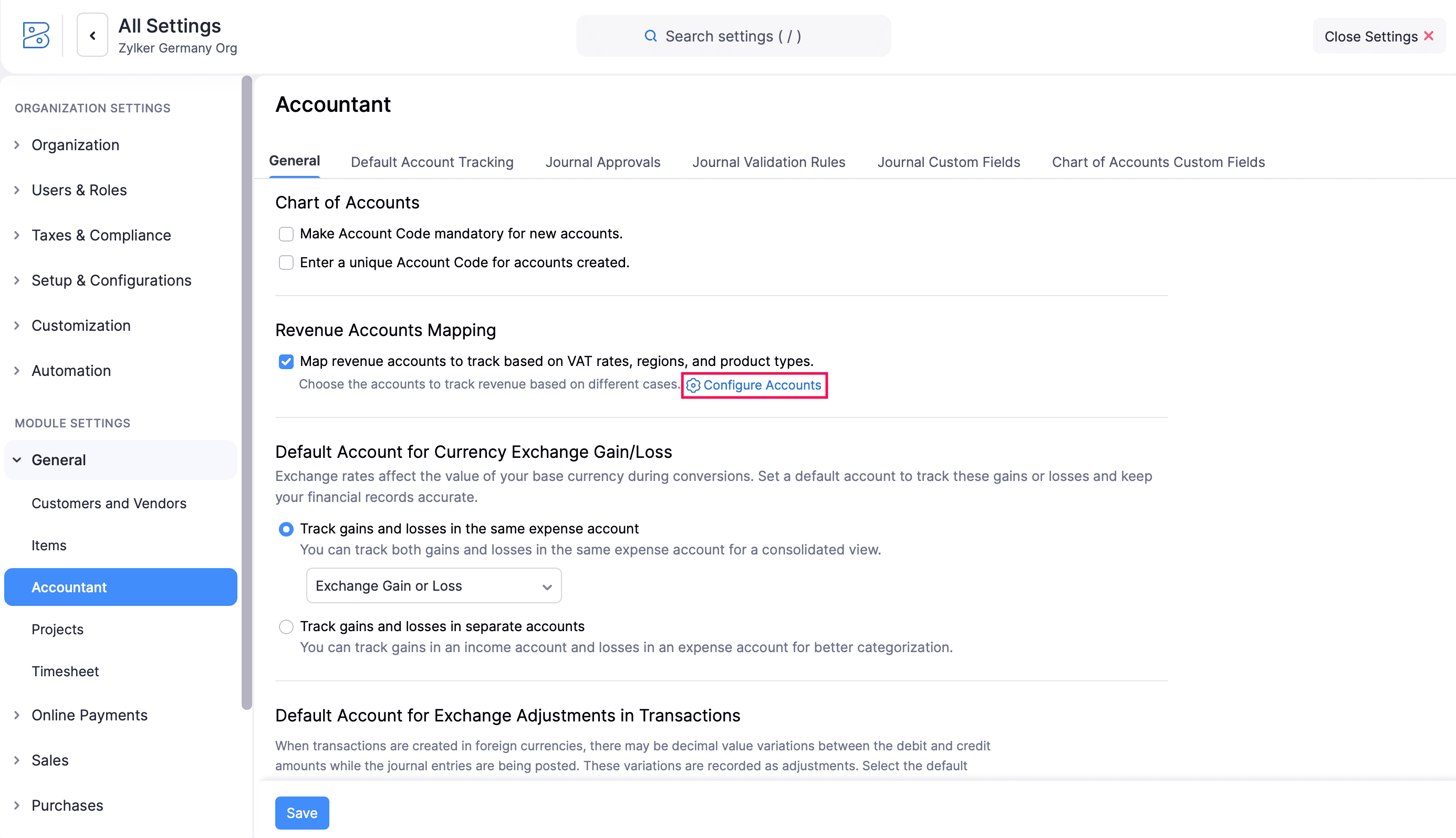Open Configure Accounts link
The width and height of the screenshot is (1456, 838).
coord(762,385)
